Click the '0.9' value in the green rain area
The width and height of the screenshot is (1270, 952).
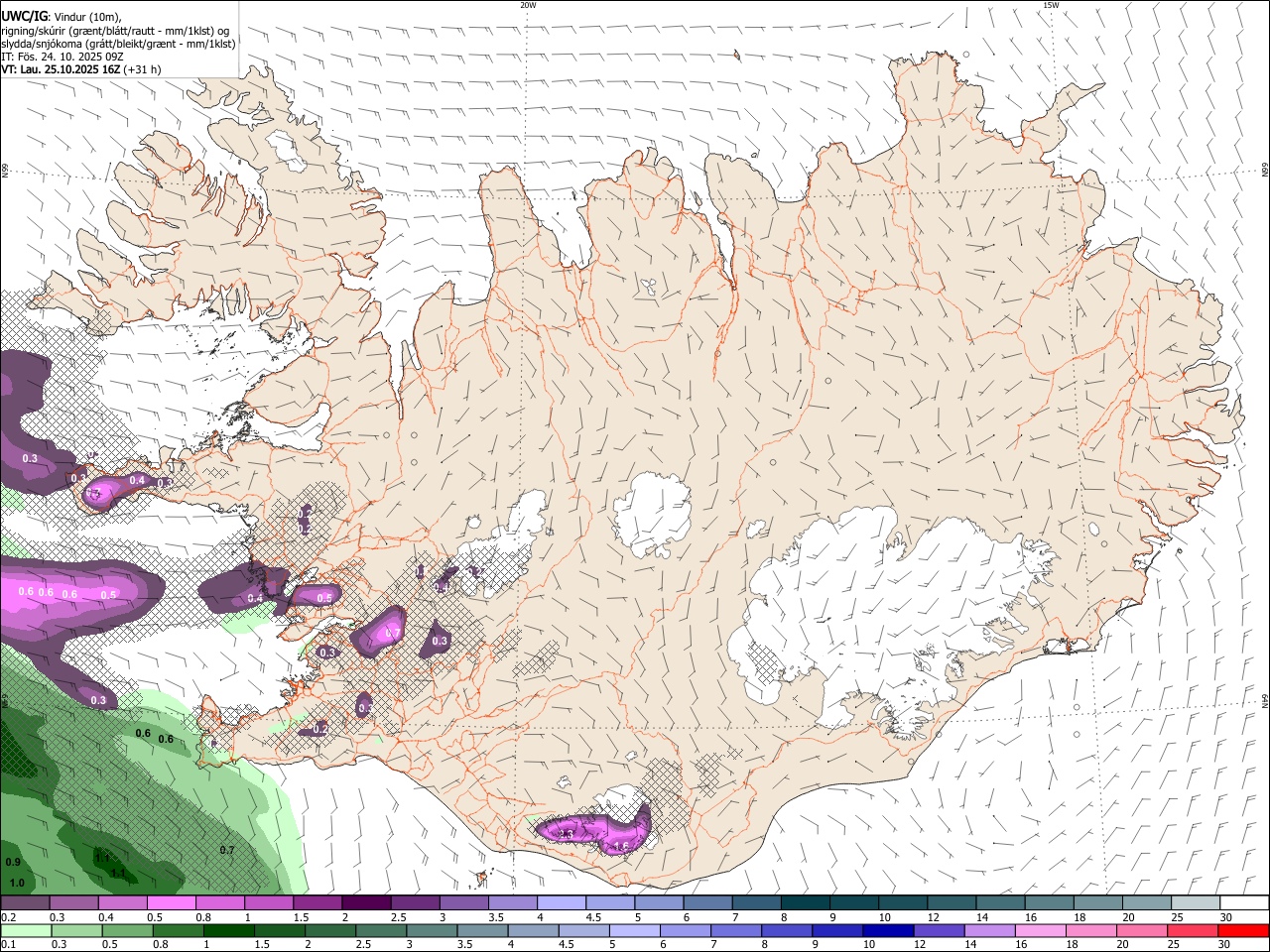pos(13,862)
